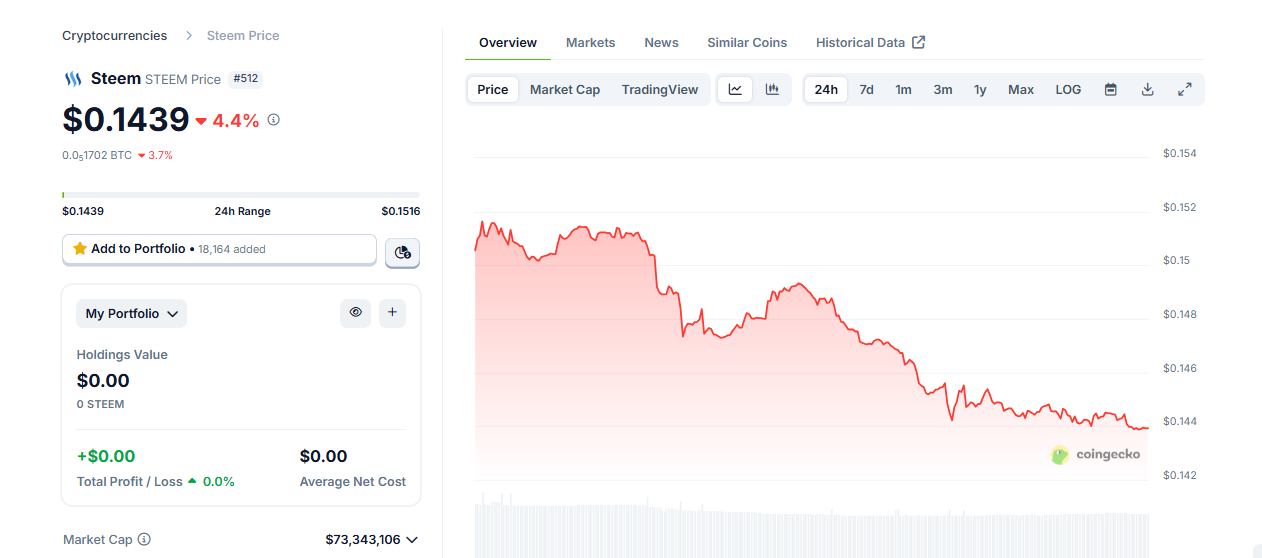The height and width of the screenshot is (558, 1262).
Task: Click the $0.1439 current price
Action: [126, 120]
